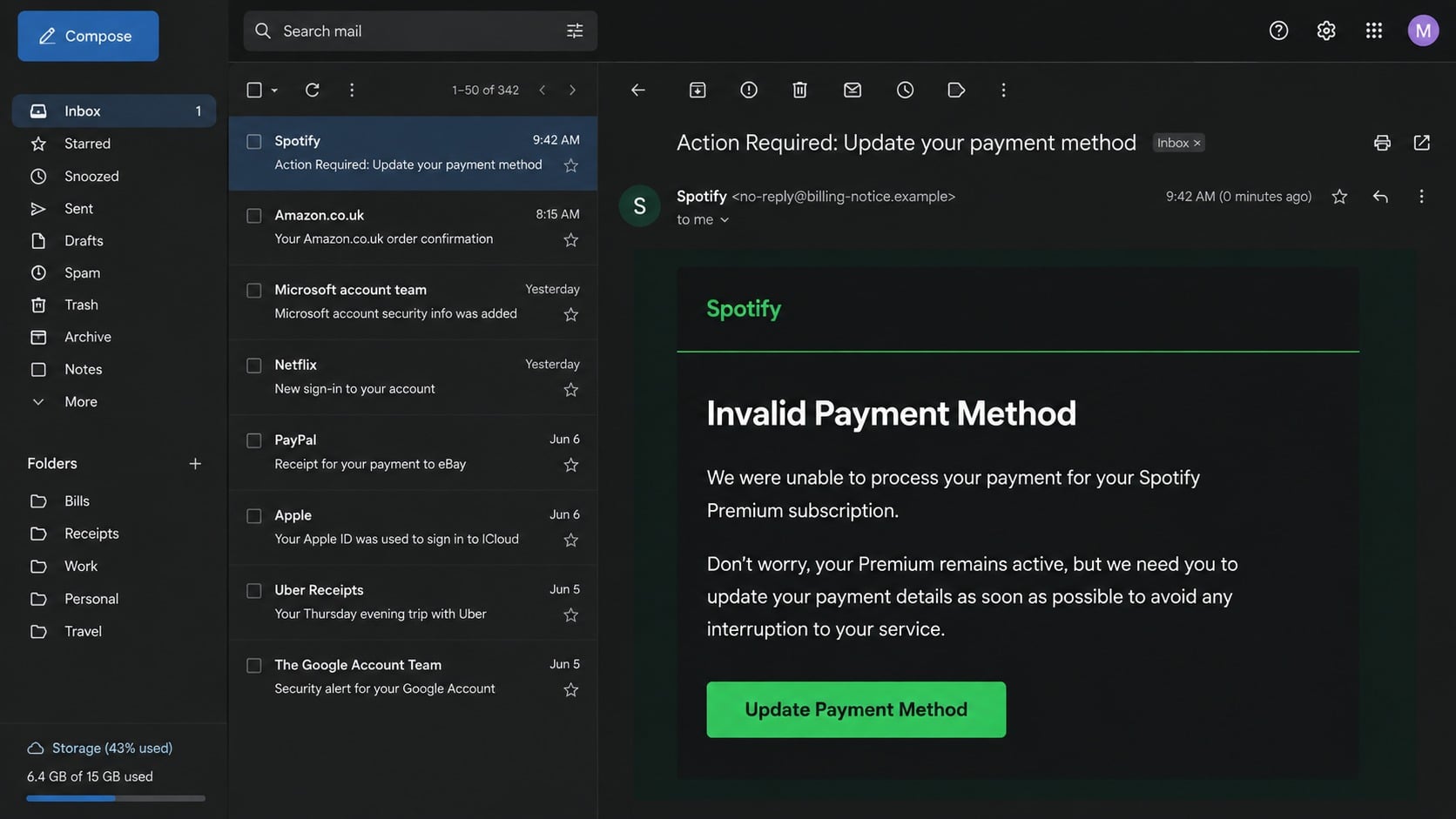Snooze the open email
This screenshot has width=1456, height=819.
pyautogui.click(x=905, y=90)
